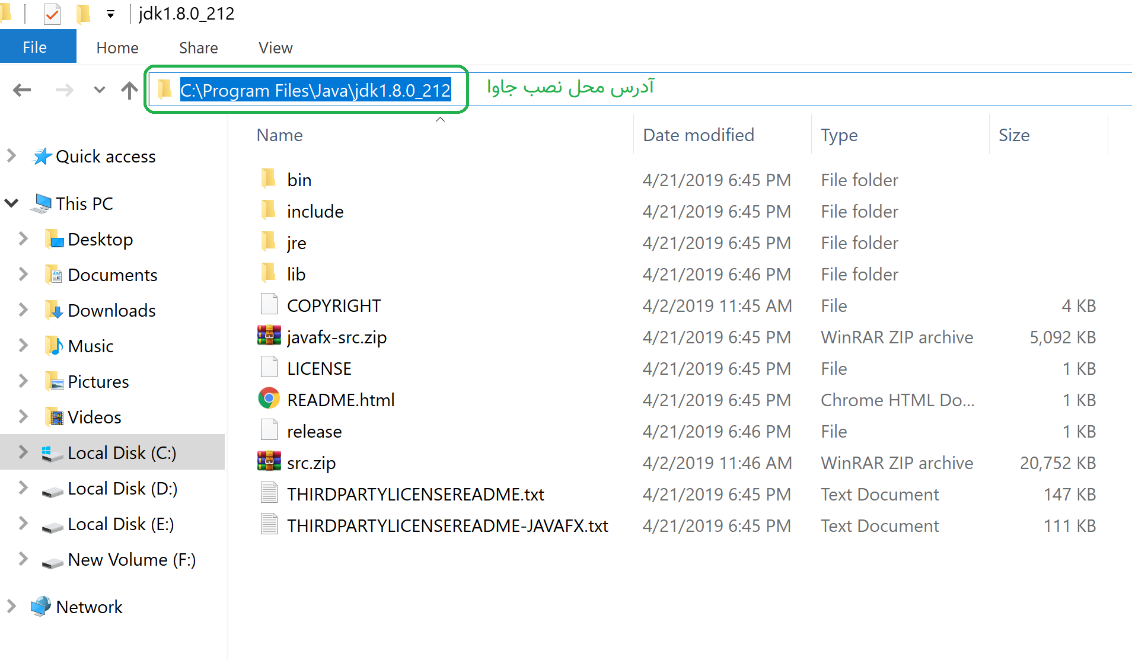1132x660 pixels.
Task: Expand the Local Disk (D:) tree node
Action: (23, 487)
